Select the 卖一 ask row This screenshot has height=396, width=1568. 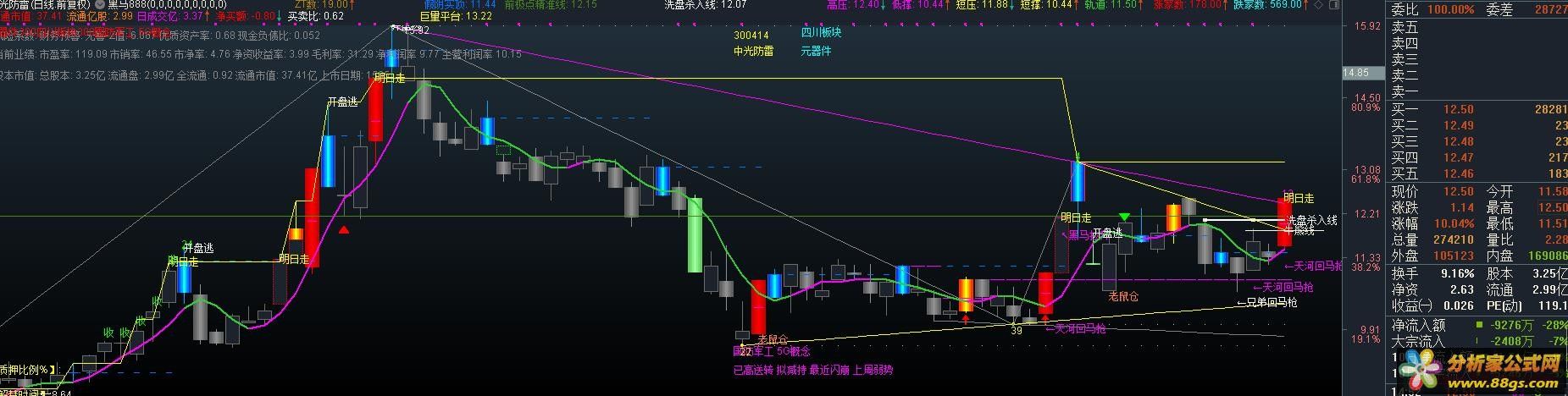pyautogui.click(x=1478, y=91)
